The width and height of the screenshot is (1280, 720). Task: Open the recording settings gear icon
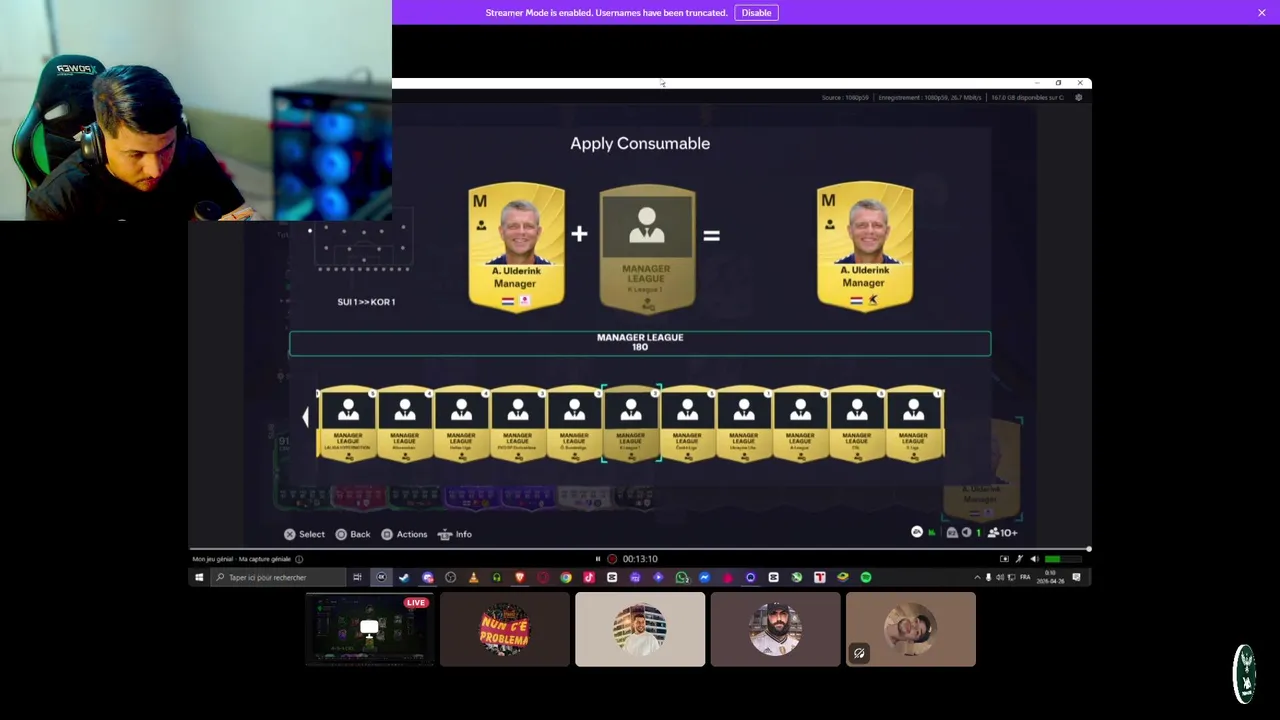click(1078, 97)
